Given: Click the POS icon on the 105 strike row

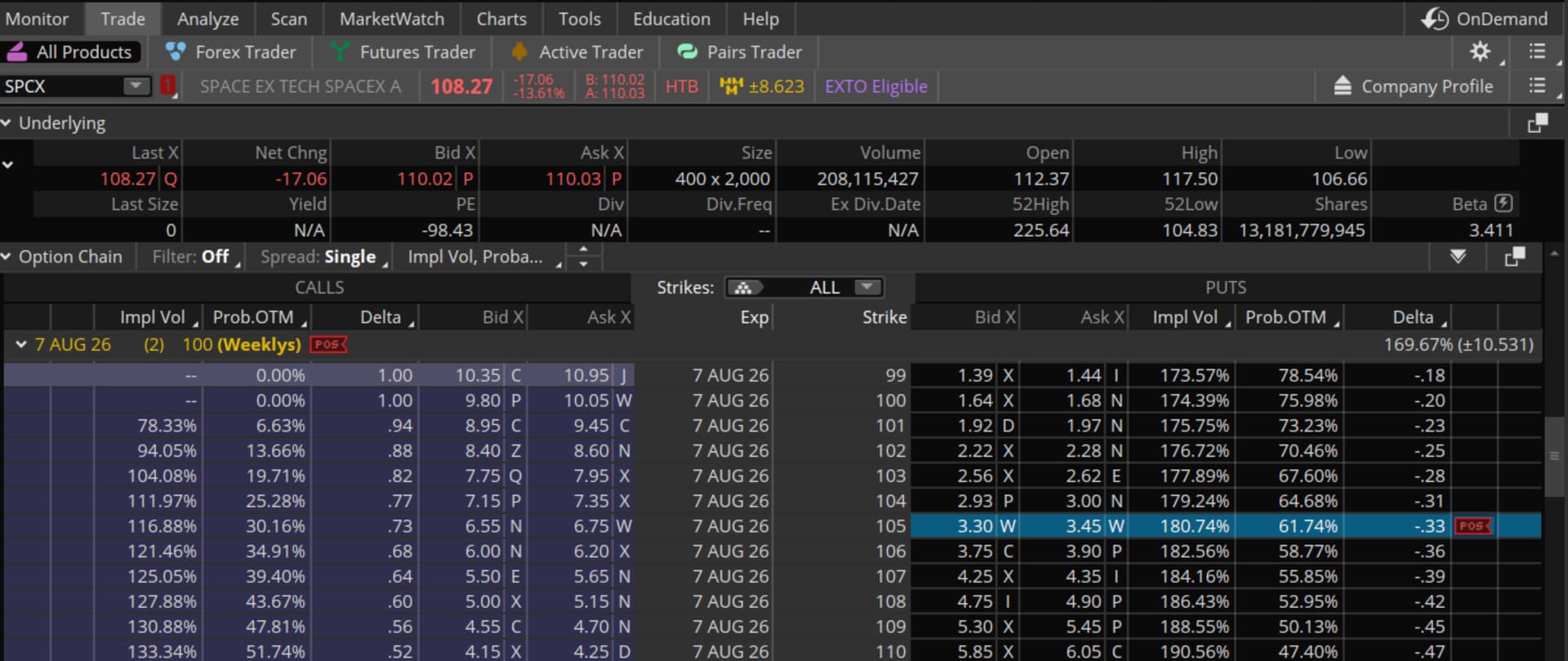Looking at the screenshot, I should [1473, 526].
